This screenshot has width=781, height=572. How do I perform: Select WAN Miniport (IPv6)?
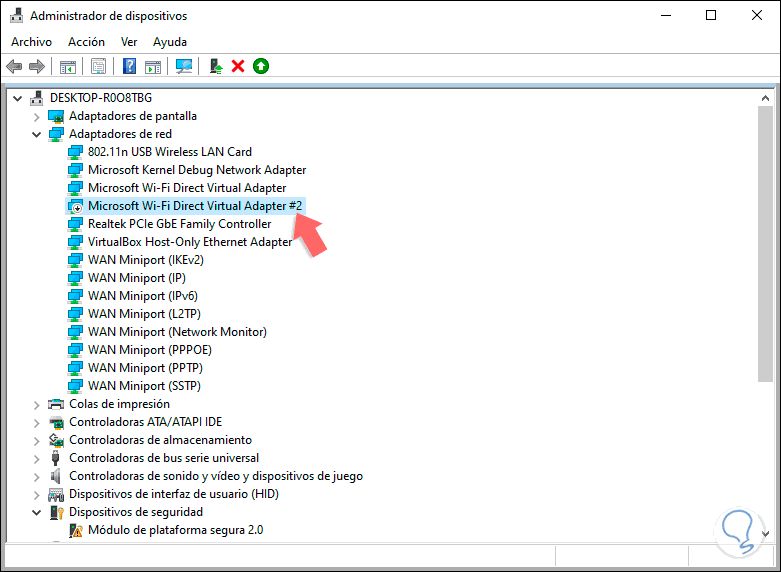(142, 295)
